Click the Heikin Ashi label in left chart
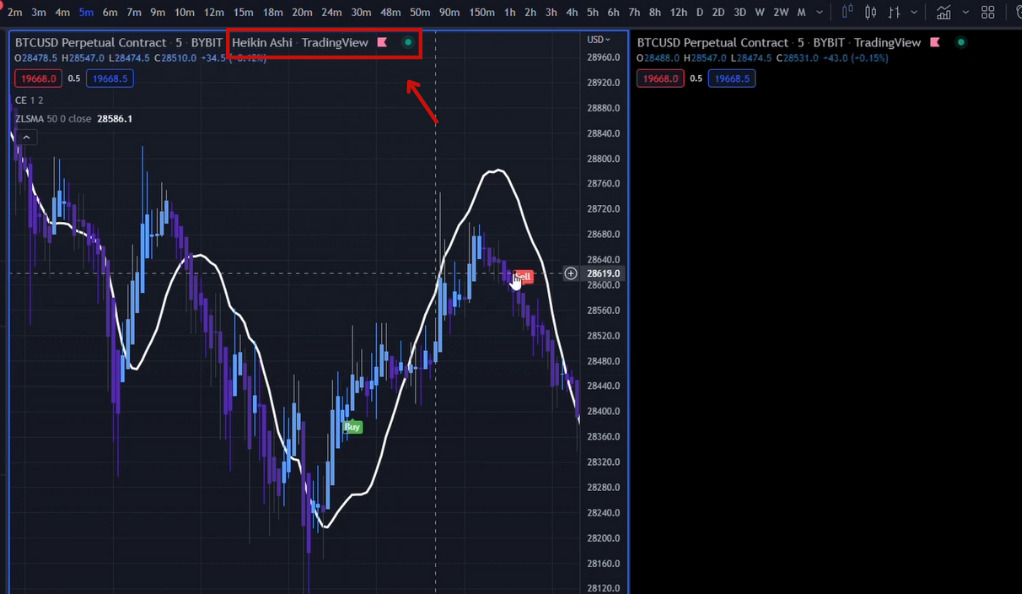 point(262,42)
